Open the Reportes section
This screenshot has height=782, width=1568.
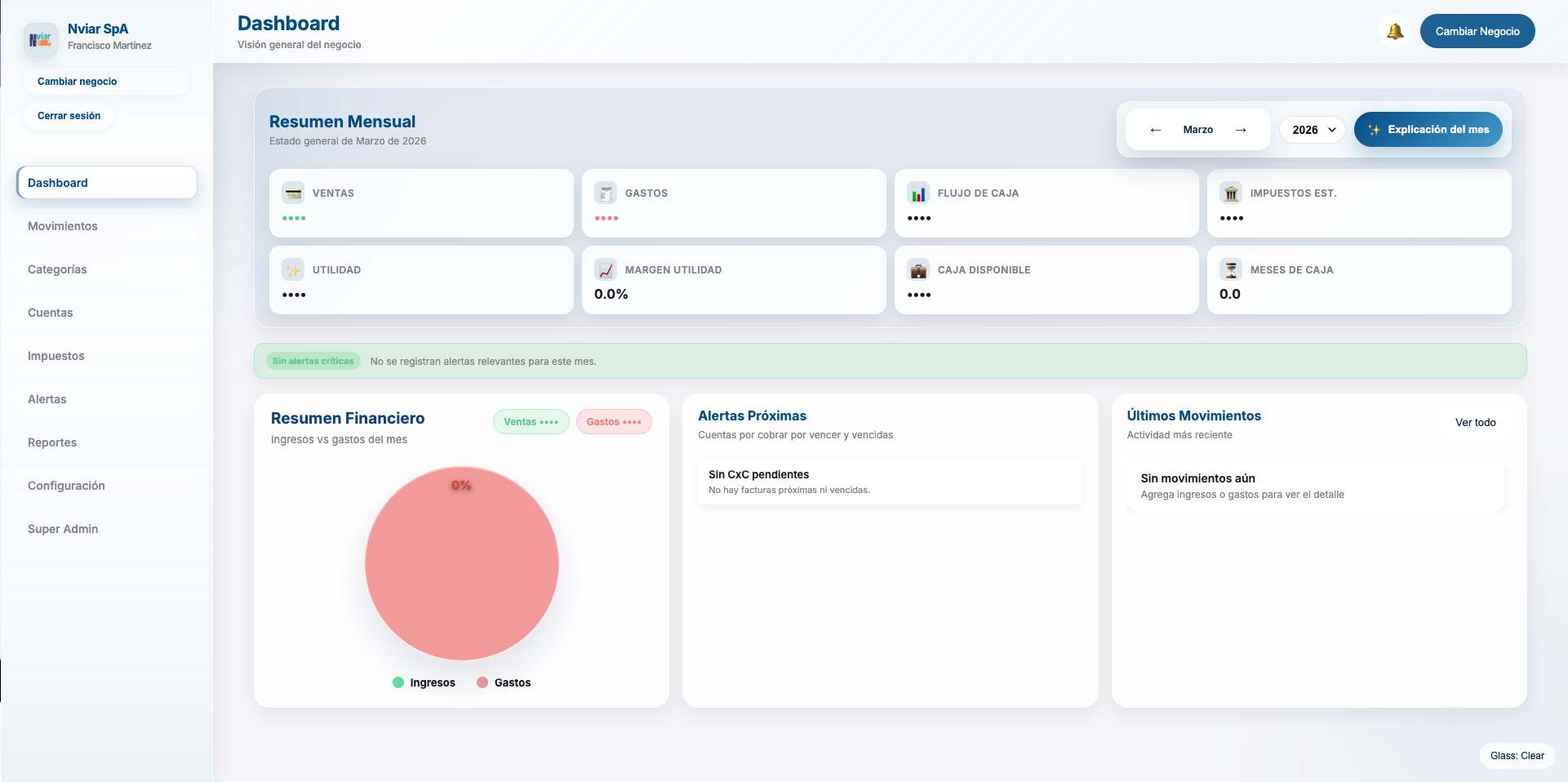click(x=51, y=442)
